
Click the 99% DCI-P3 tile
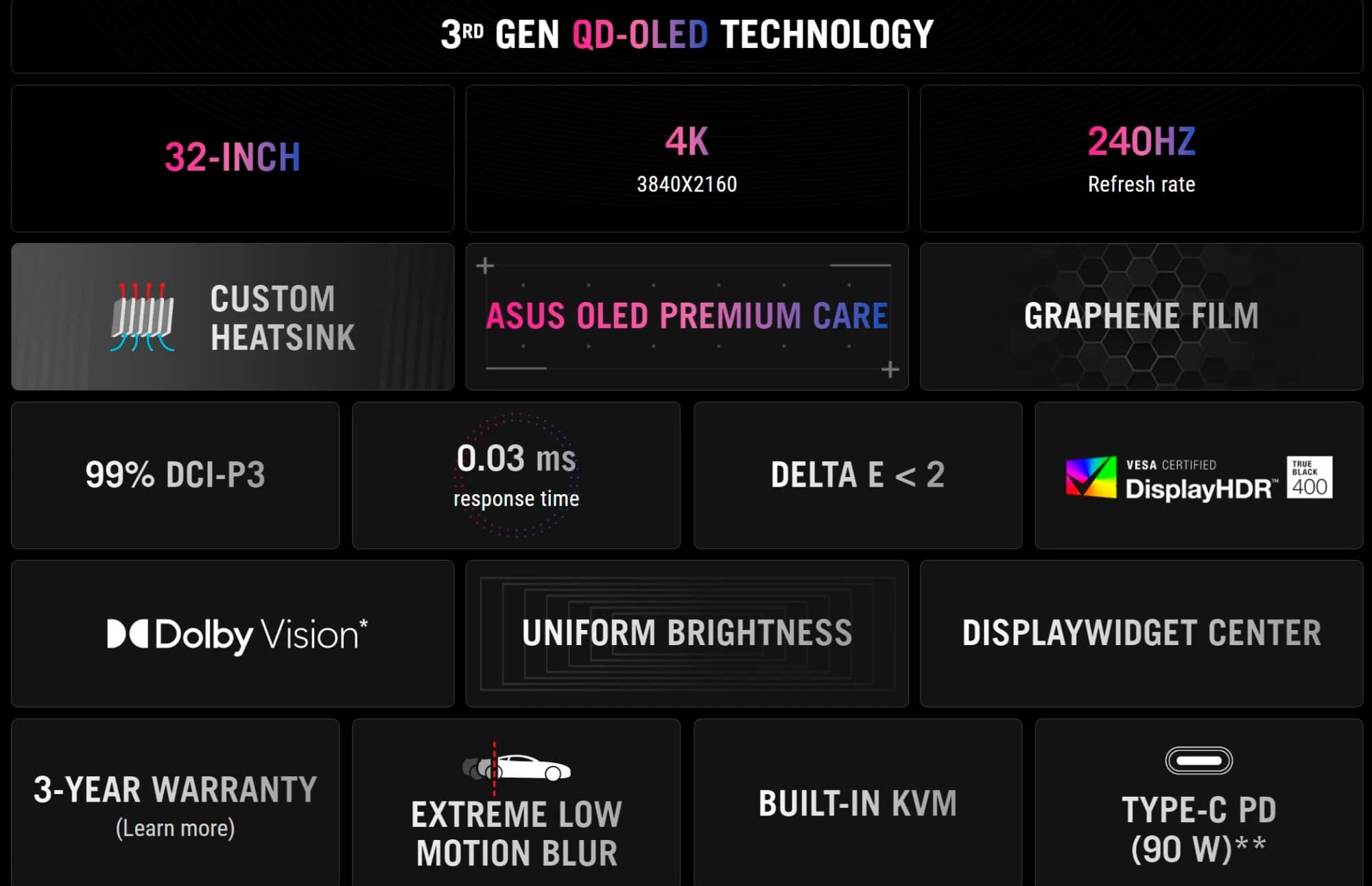175,475
